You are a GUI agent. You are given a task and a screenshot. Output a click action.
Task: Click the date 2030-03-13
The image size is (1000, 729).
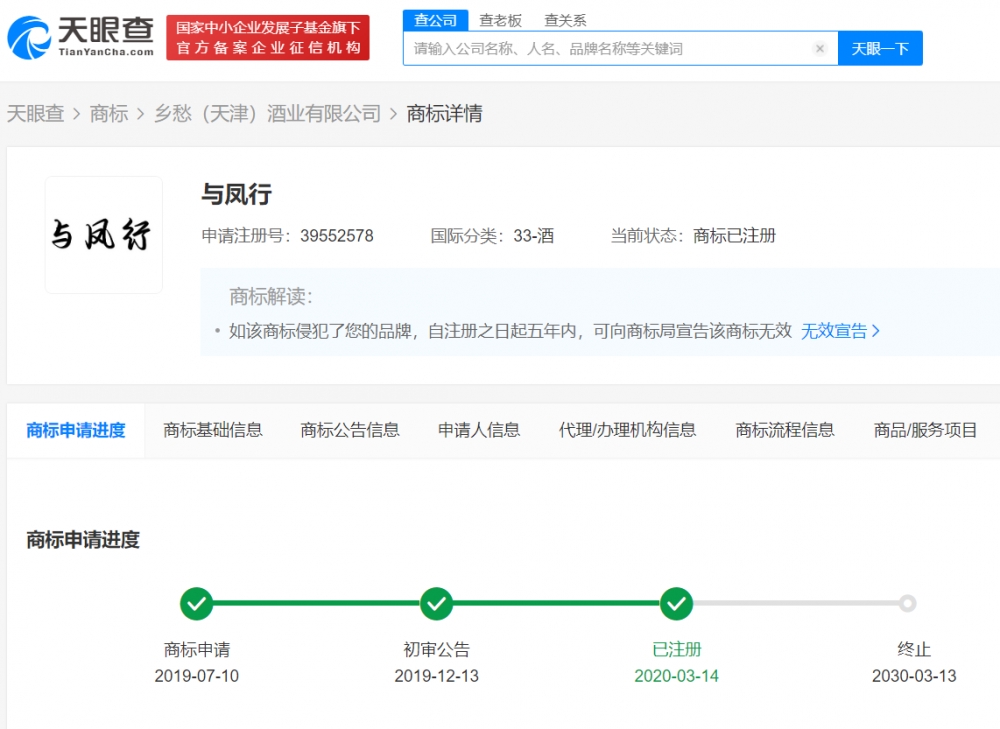(914, 676)
